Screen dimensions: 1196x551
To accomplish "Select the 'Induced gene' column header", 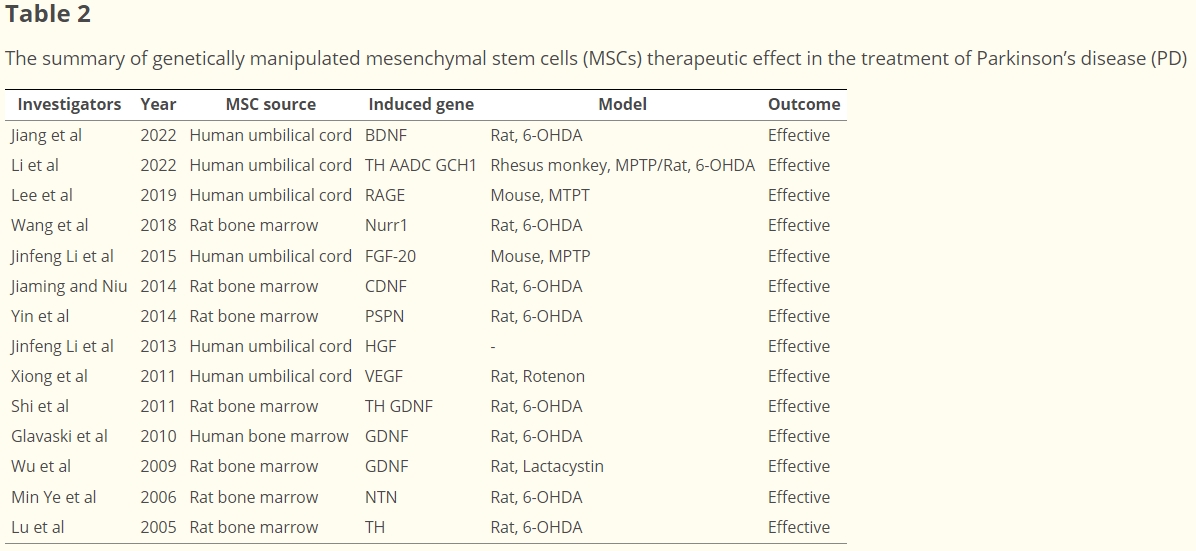I will pos(421,104).
